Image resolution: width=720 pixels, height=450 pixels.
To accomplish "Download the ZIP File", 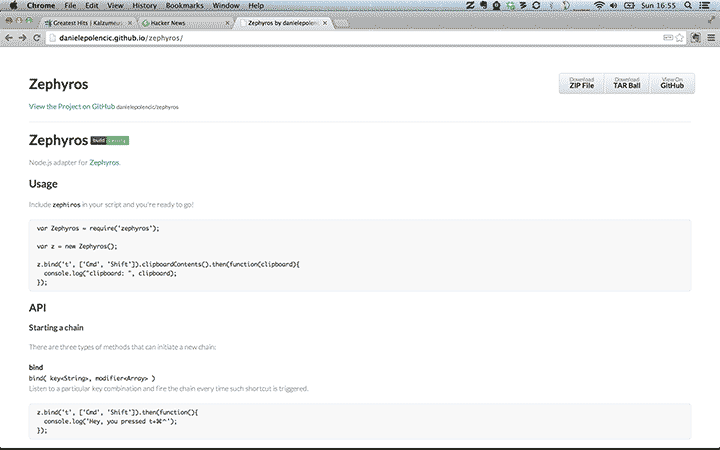I will 581,83.
